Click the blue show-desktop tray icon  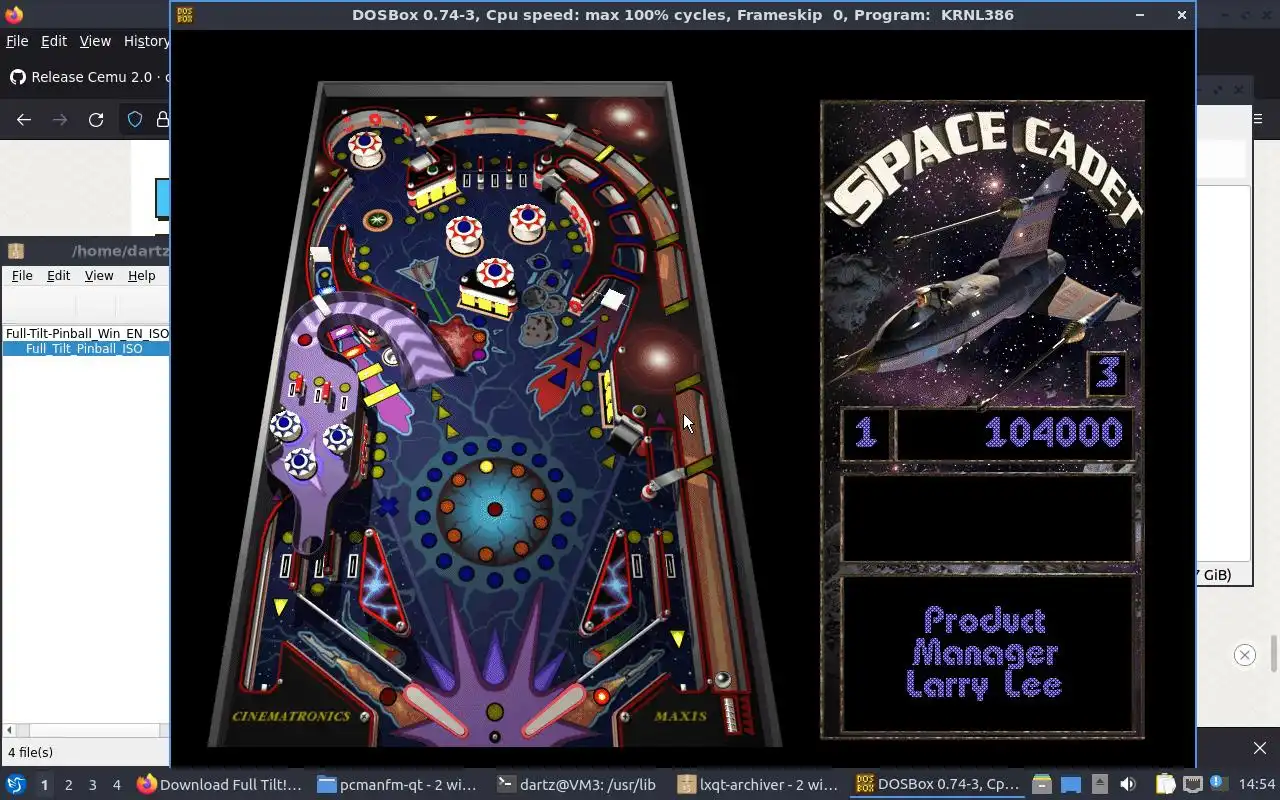pos(1071,785)
